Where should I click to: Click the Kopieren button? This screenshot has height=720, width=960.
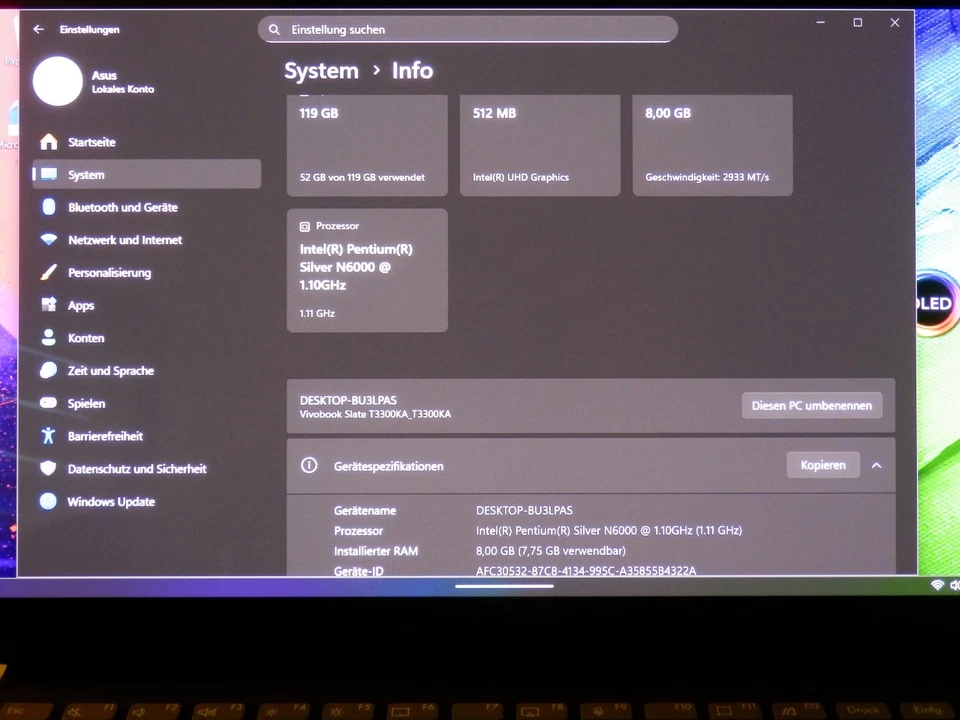822,465
